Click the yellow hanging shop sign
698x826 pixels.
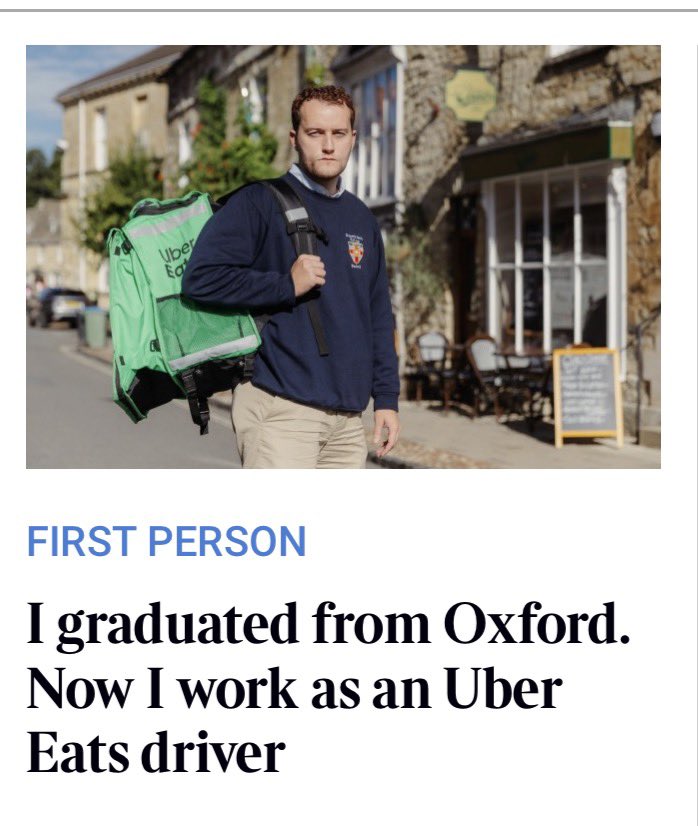(x=471, y=95)
